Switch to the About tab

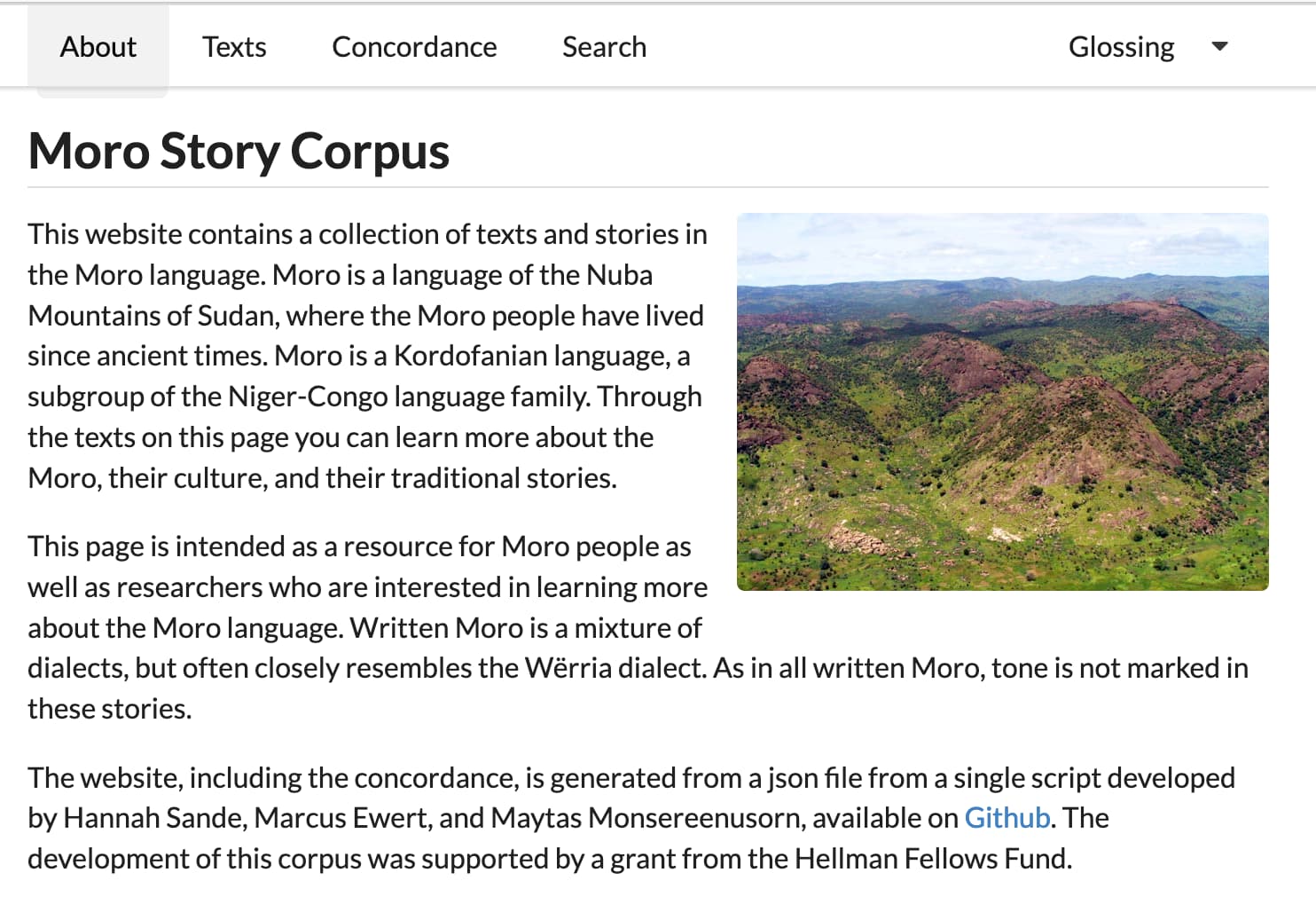pyautogui.click(x=98, y=47)
